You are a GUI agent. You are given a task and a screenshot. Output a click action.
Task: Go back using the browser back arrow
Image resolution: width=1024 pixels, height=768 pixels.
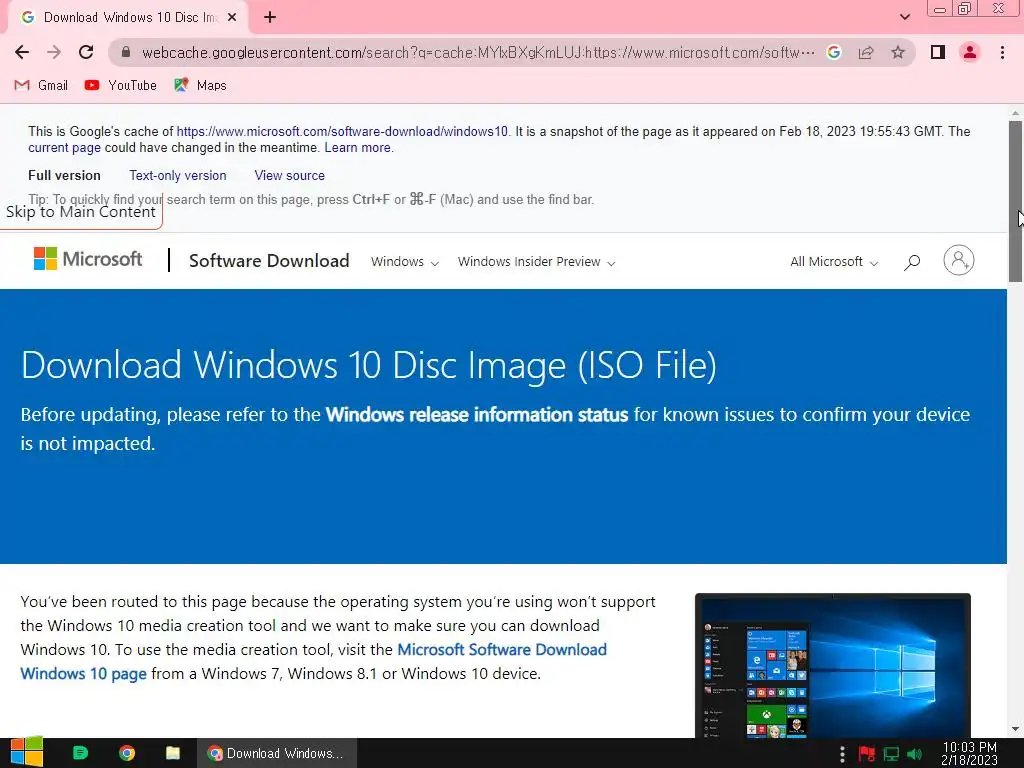point(22,52)
